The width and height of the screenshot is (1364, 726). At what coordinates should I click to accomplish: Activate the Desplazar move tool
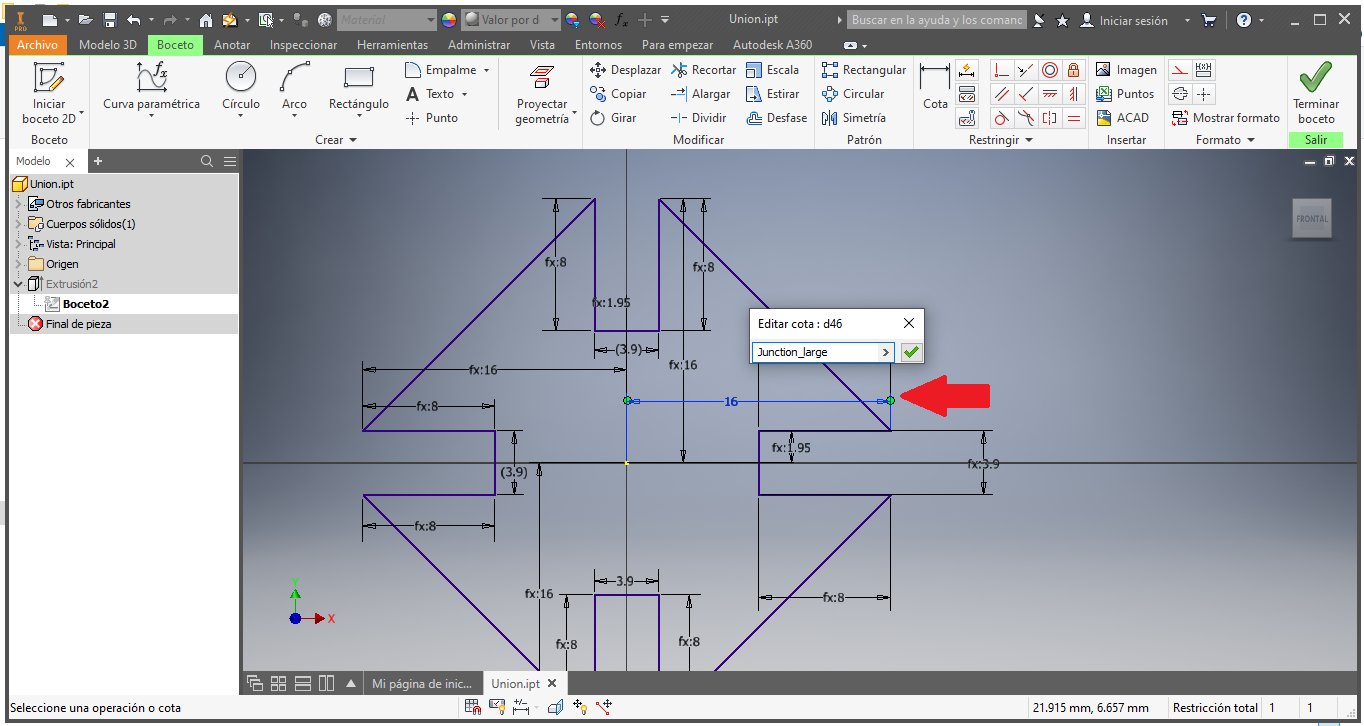click(x=625, y=70)
